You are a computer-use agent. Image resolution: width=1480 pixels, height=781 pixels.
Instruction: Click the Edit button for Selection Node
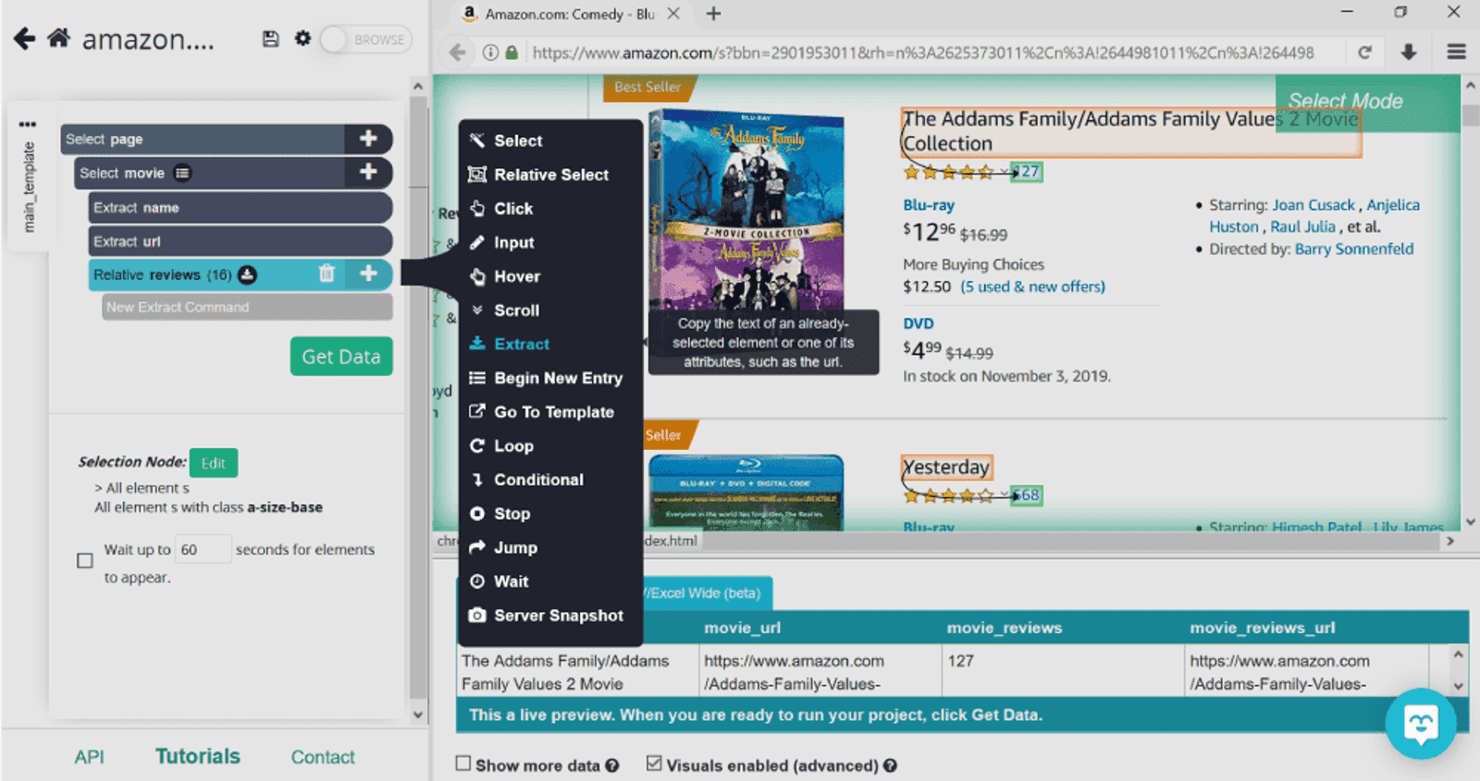(213, 463)
